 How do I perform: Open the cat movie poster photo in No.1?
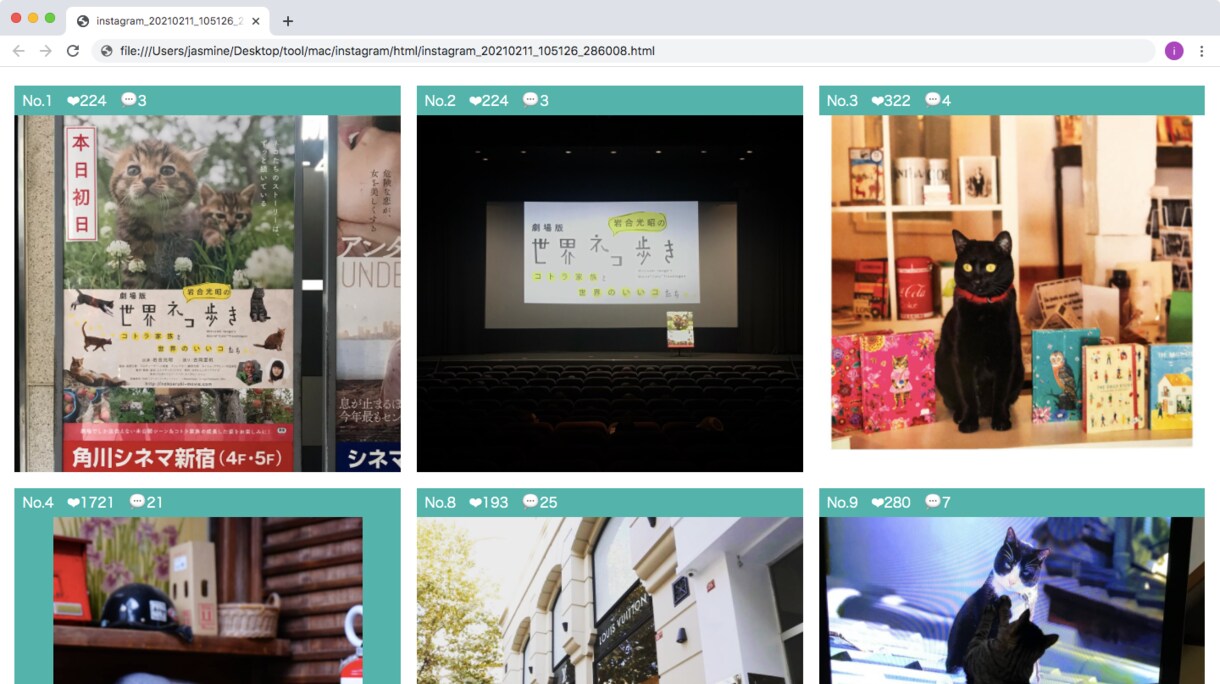coord(207,293)
